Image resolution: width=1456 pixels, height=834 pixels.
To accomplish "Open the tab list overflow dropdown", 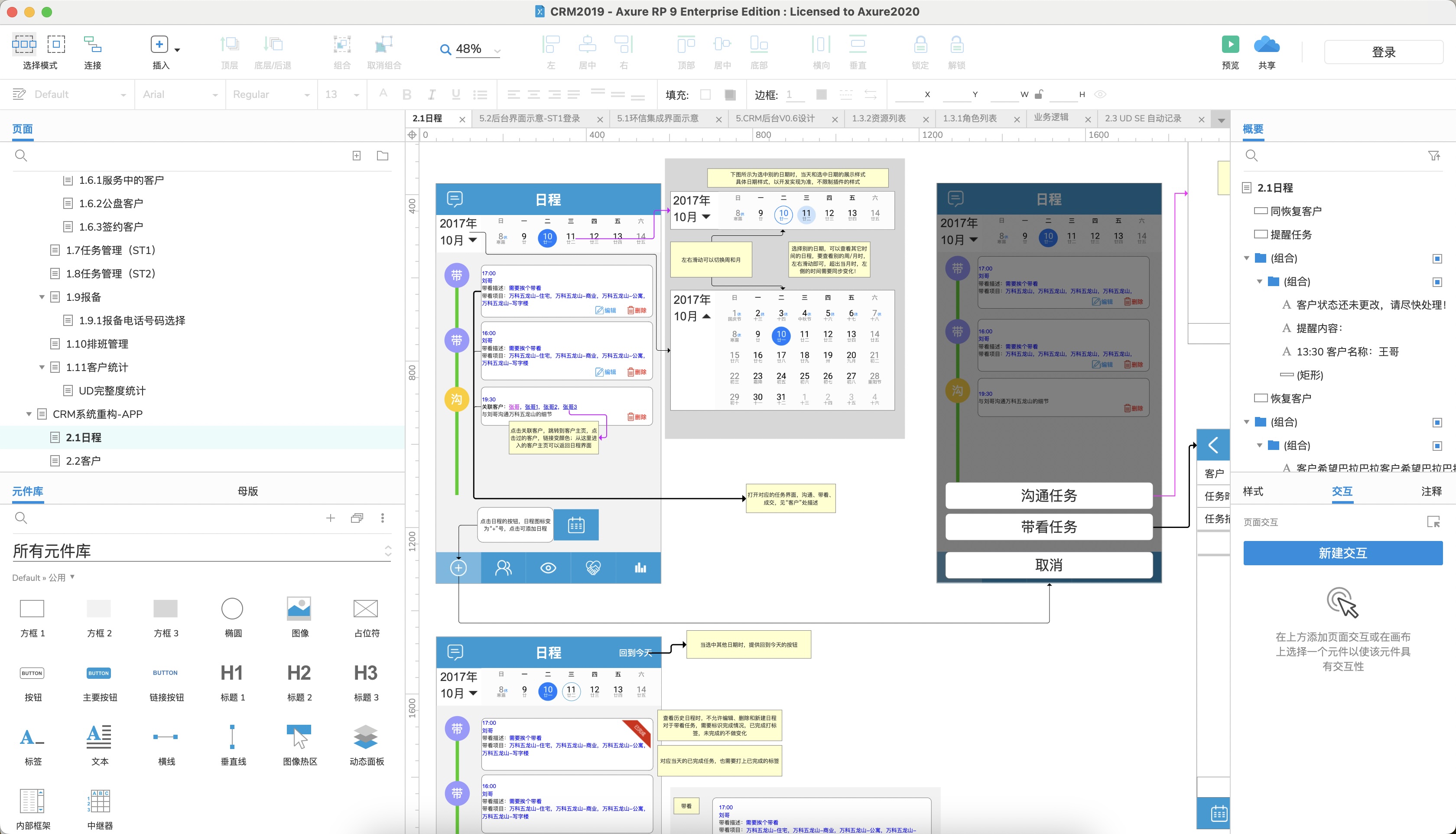I will click(x=1221, y=120).
